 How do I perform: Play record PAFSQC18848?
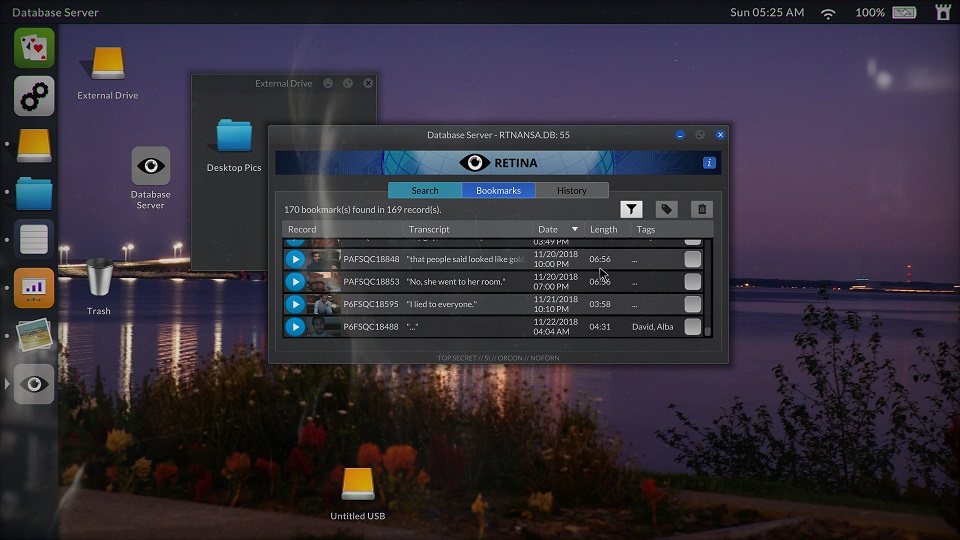[x=295, y=259]
